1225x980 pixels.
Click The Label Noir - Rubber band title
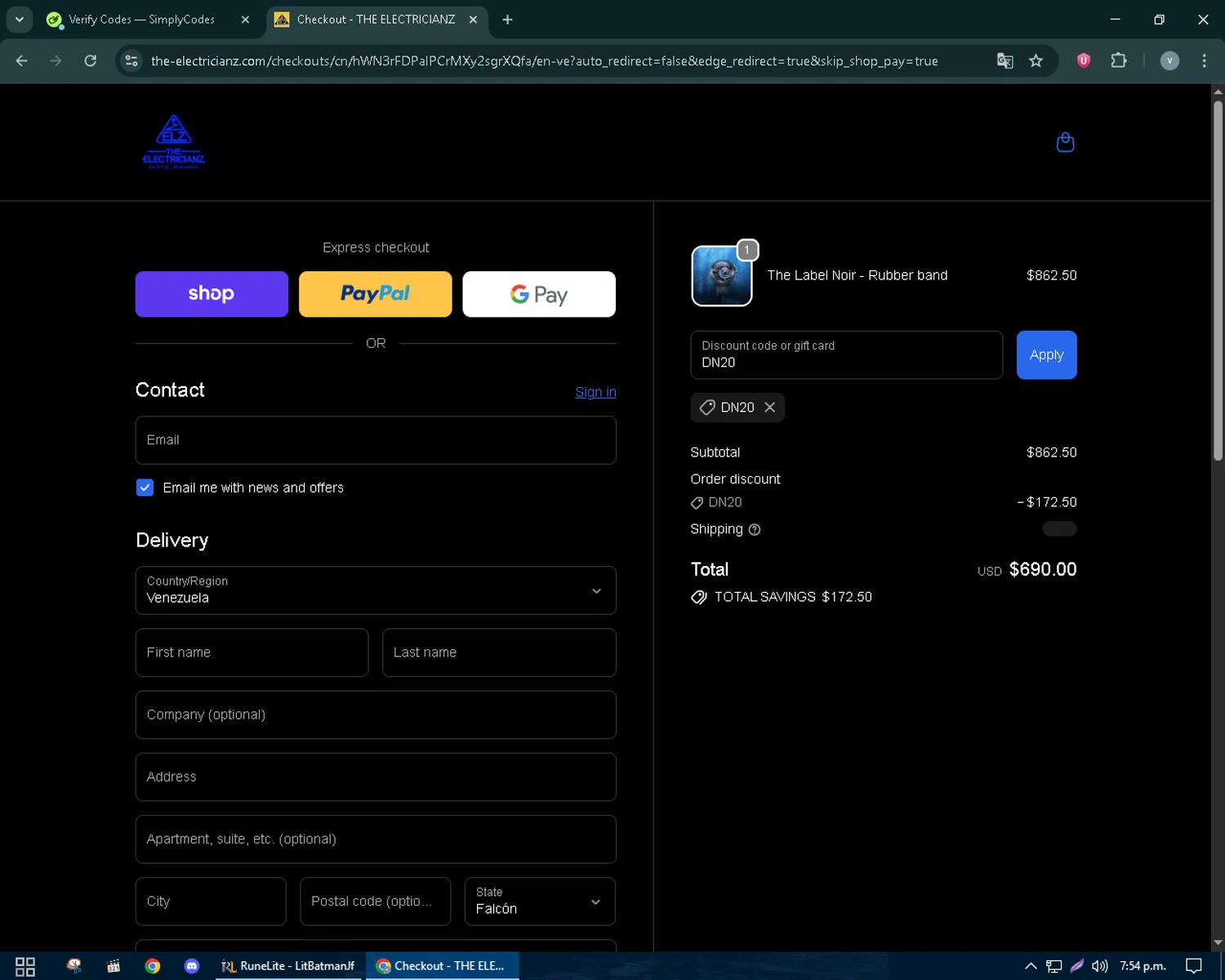pos(857,275)
